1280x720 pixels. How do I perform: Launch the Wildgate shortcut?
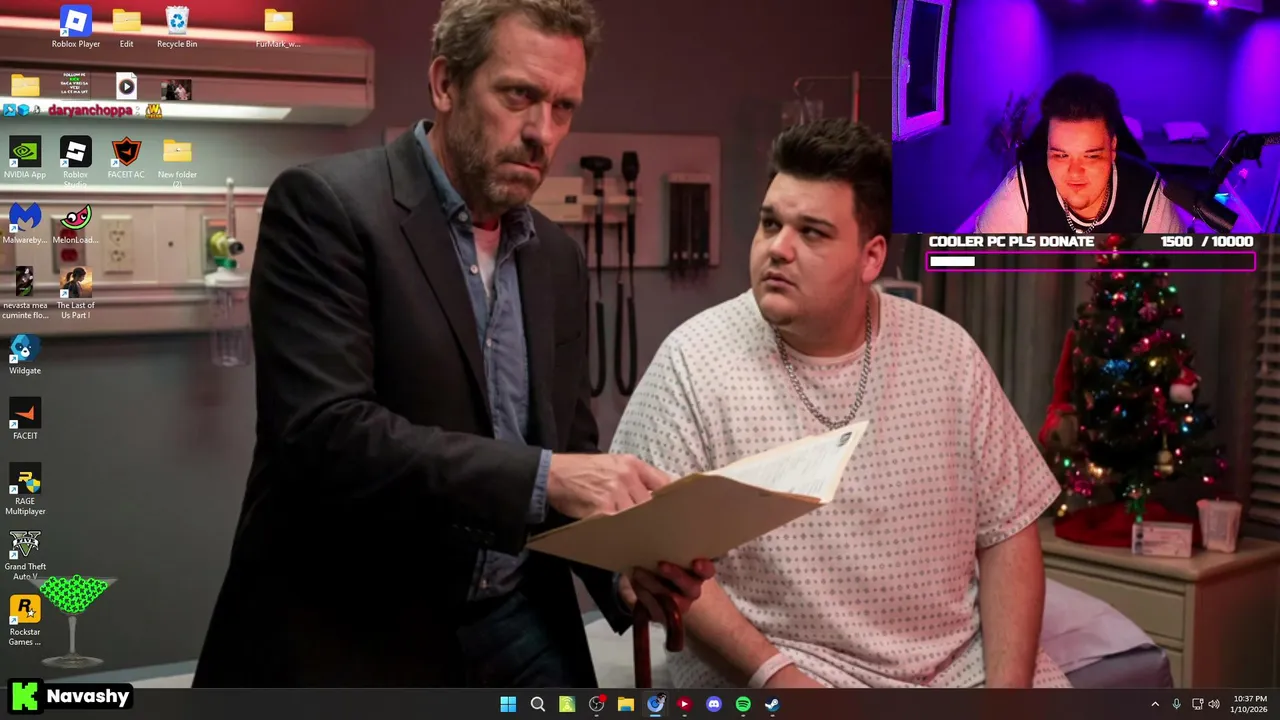(x=25, y=354)
